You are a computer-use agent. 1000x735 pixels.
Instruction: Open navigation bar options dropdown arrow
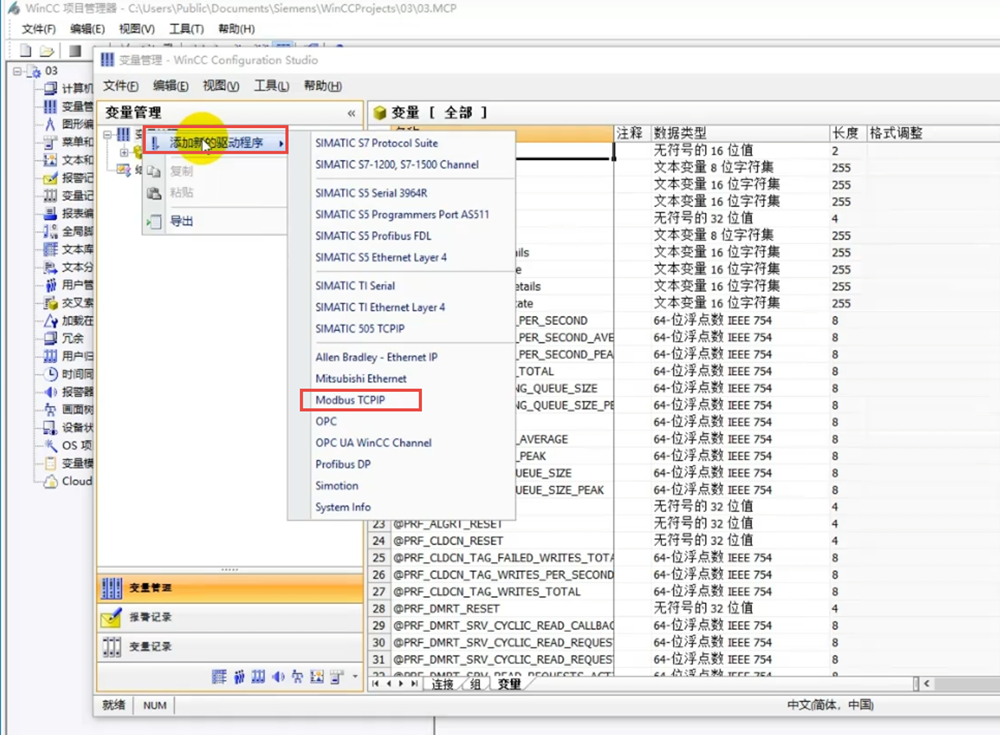(x=355, y=677)
